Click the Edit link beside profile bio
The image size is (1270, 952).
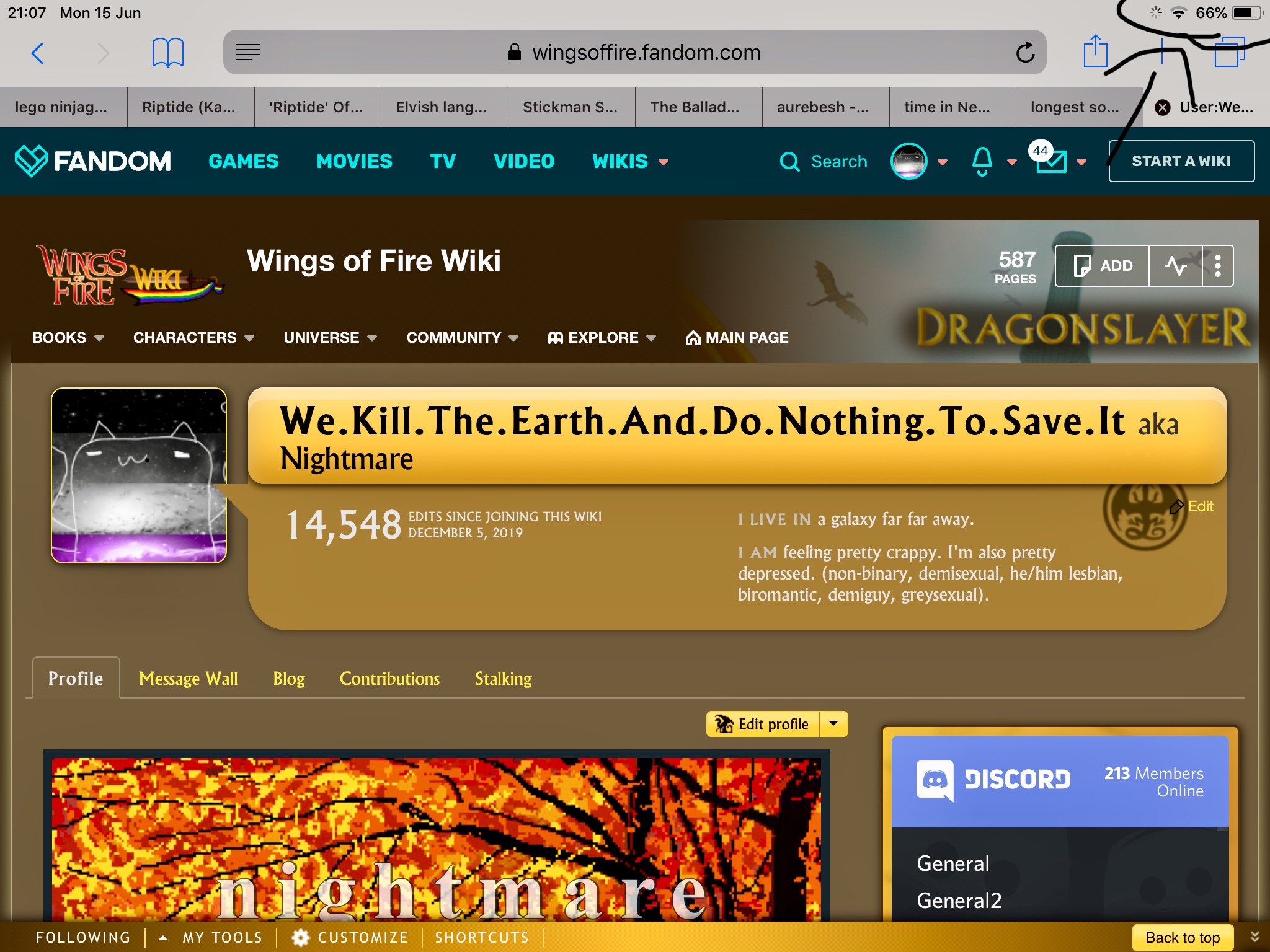(x=1199, y=506)
